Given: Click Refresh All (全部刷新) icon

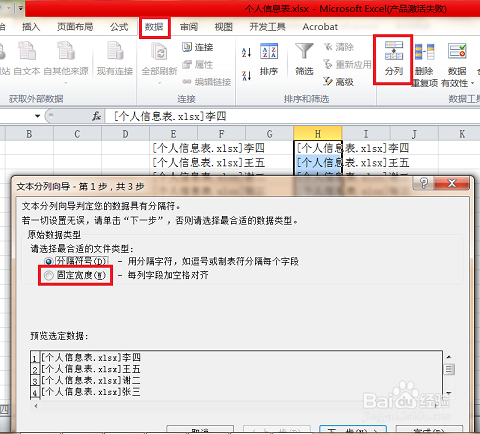Looking at the screenshot, I should (159, 53).
